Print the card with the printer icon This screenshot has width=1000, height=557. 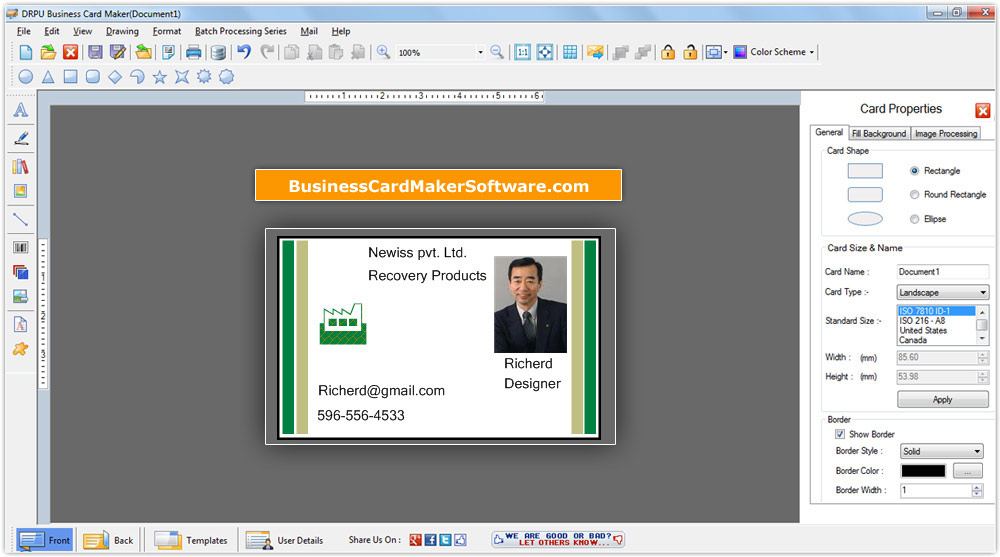tap(193, 52)
